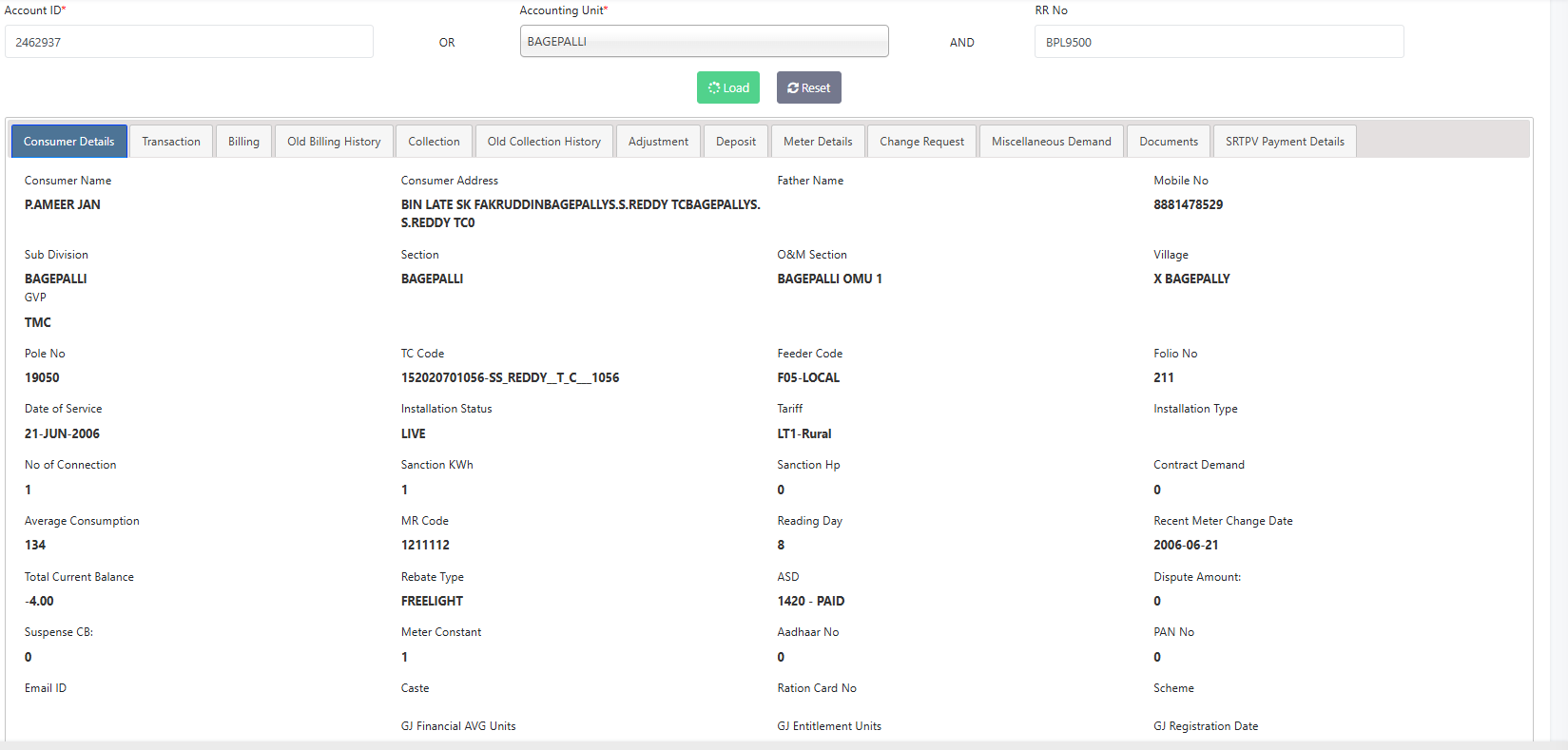1568x750 pixels.
Task: Click the meter change date 2006-06-21
Action: click(1186, 545)
